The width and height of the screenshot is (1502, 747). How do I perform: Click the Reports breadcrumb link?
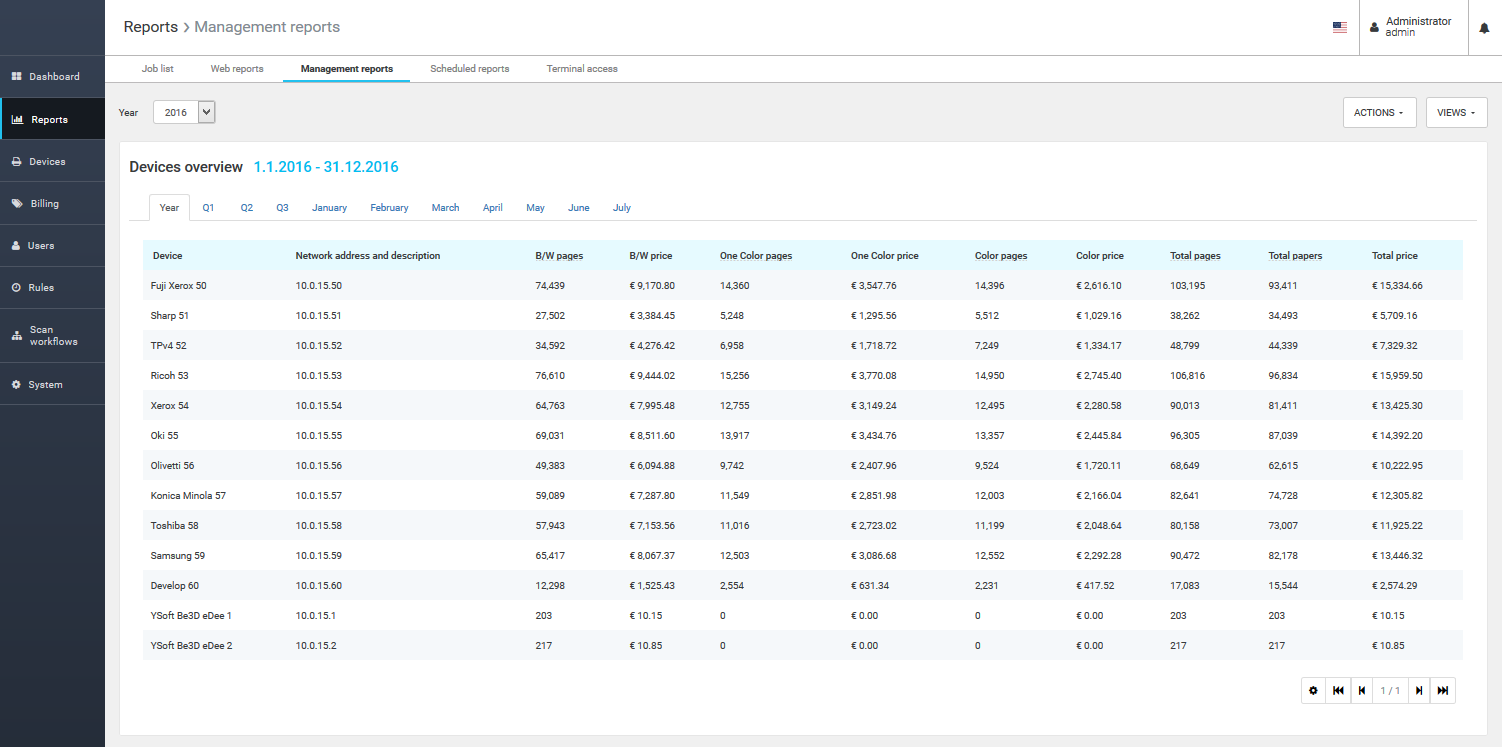(x=150, y=27)
